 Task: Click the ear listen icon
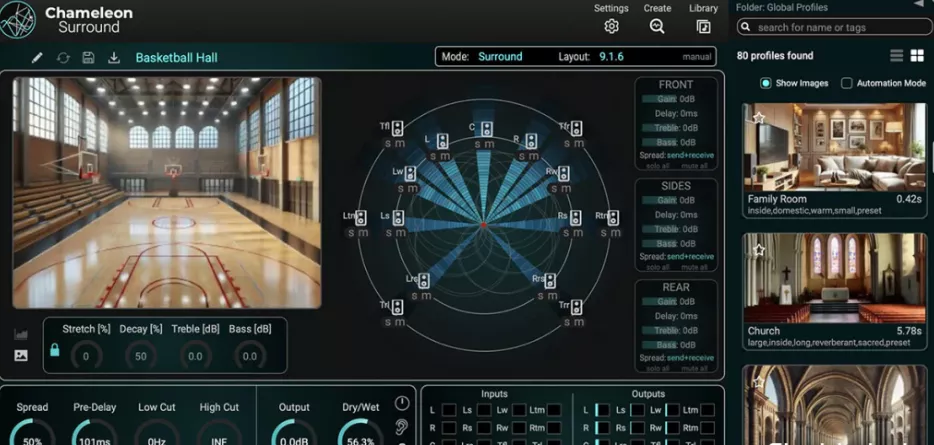402,425
